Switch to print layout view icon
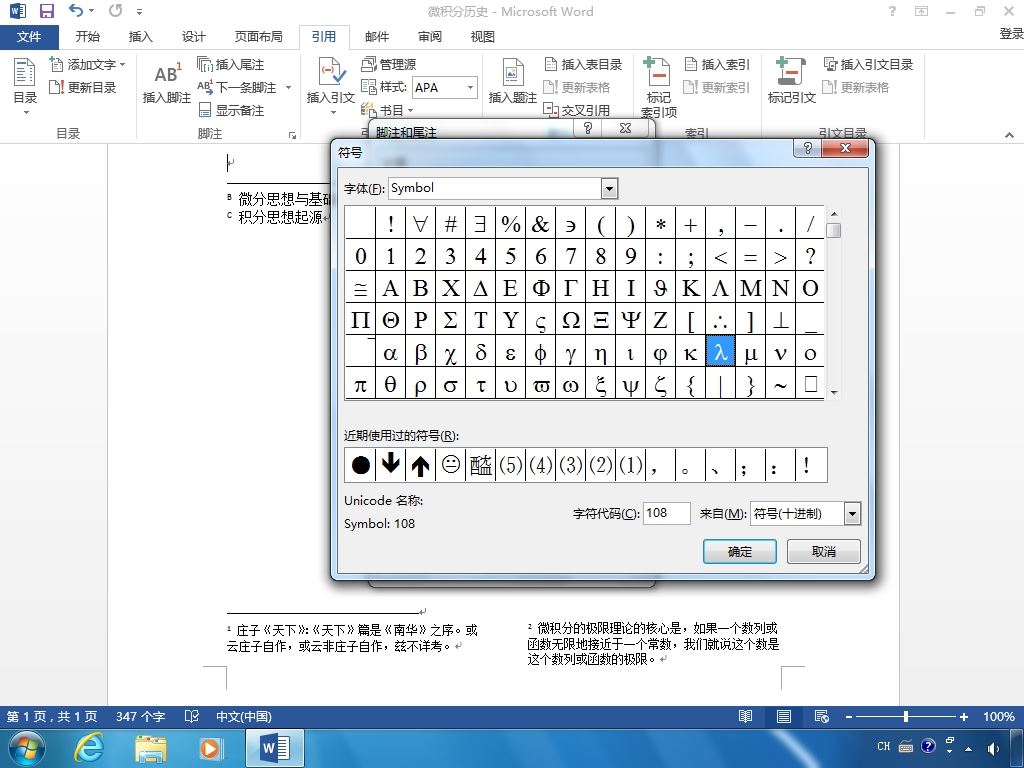 (784, 716)
